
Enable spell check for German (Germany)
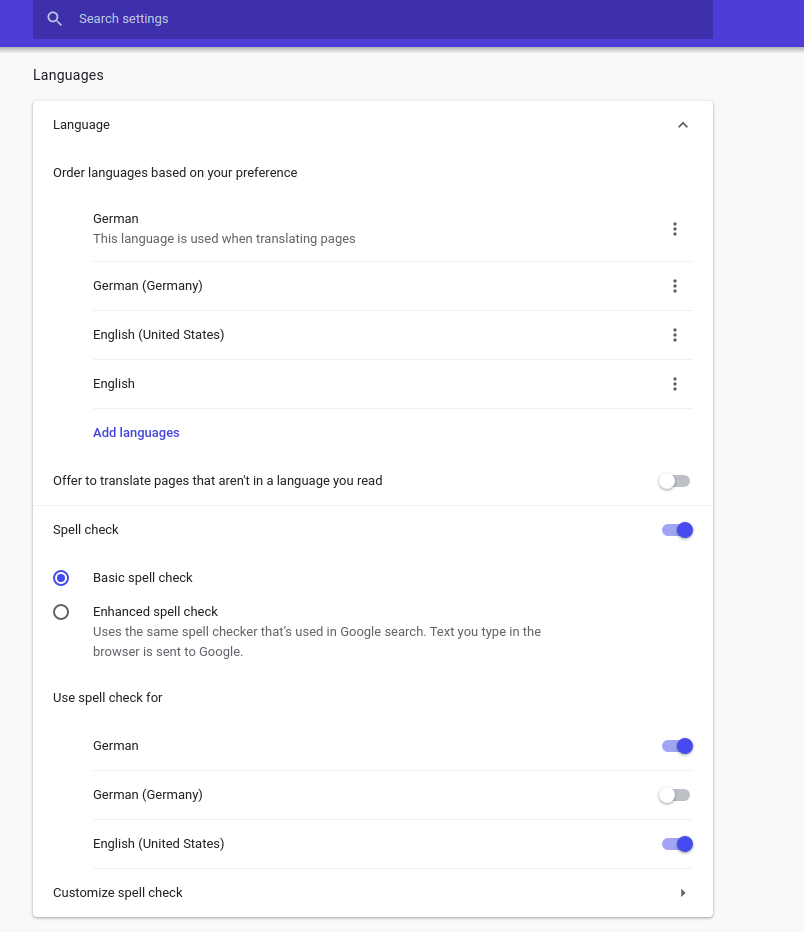pos(675,795)
